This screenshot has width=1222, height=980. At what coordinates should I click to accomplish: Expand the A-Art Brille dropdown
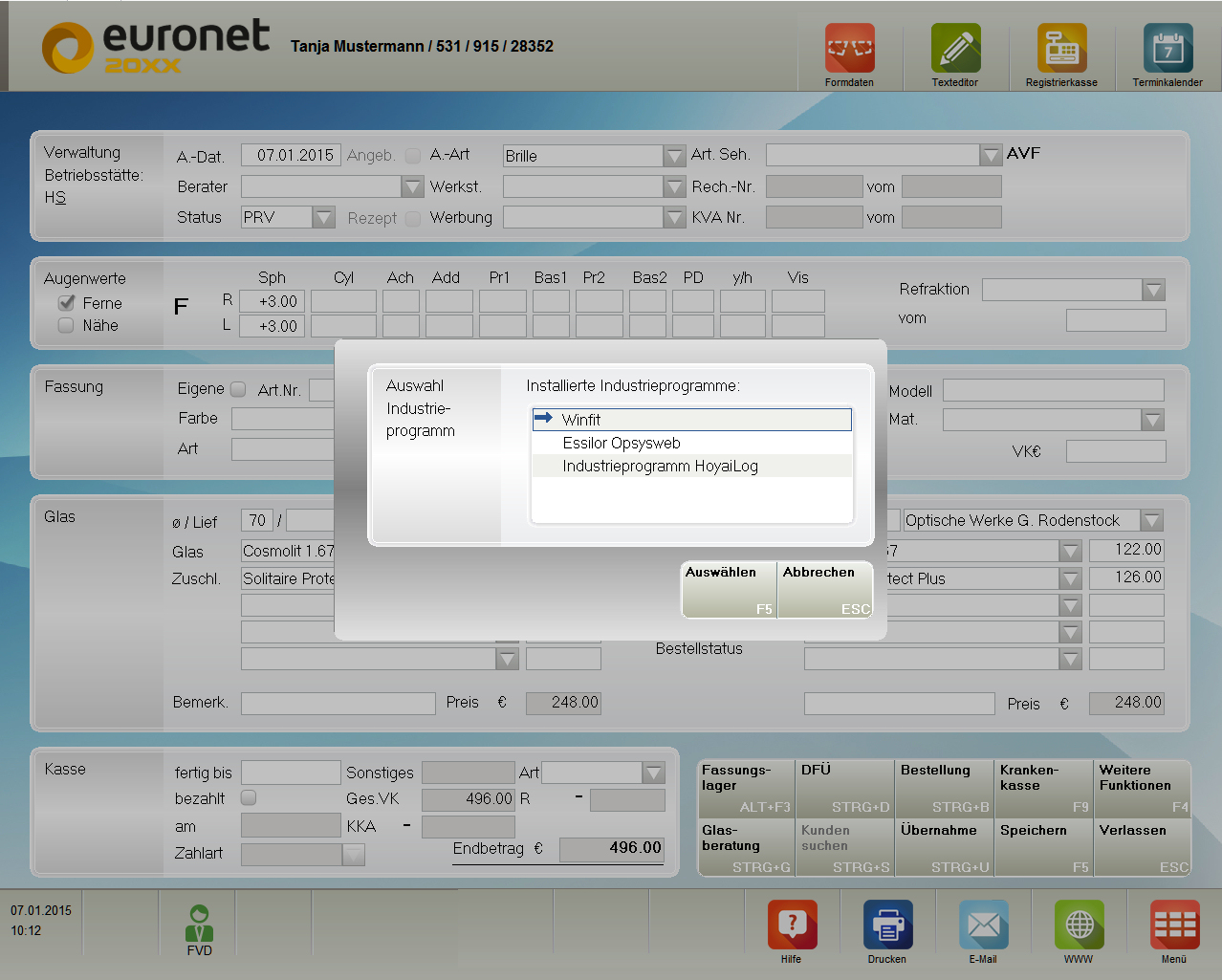(675, 156)
